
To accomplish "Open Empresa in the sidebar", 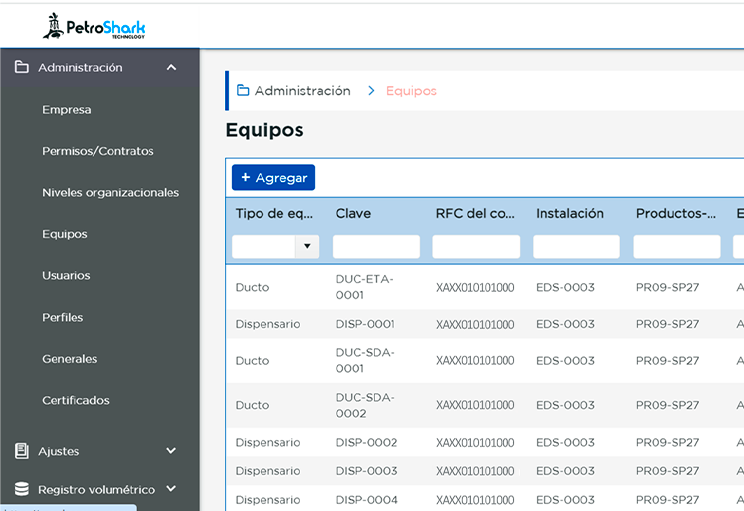I will tap(67, 110).
